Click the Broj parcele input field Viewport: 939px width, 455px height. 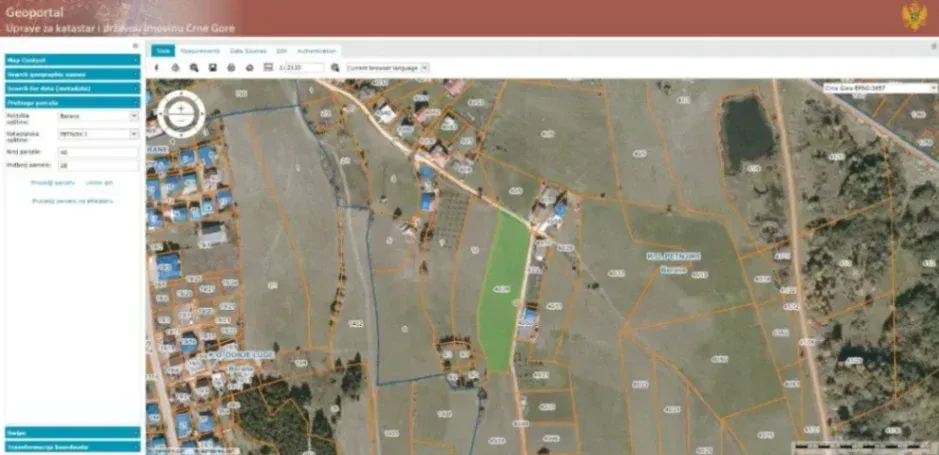click(98, 152)
